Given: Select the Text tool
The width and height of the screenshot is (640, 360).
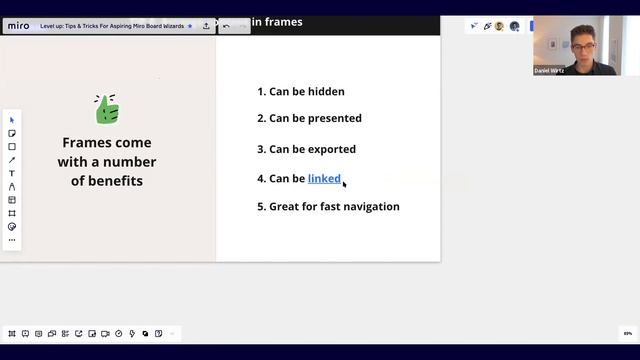Looking at the screenshot, I should (12, 173).
